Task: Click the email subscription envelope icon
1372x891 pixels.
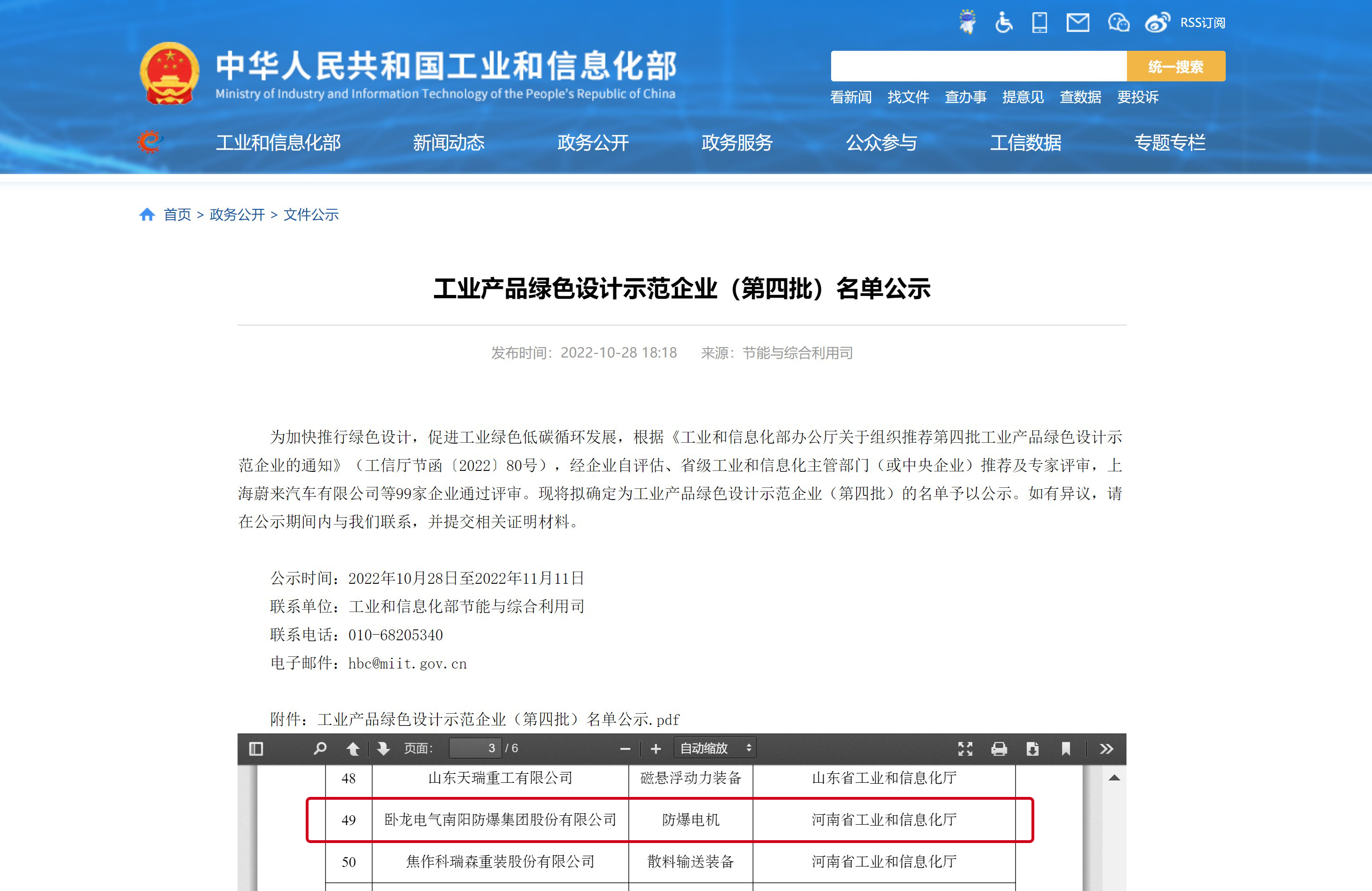Action: coord(1078,23)
